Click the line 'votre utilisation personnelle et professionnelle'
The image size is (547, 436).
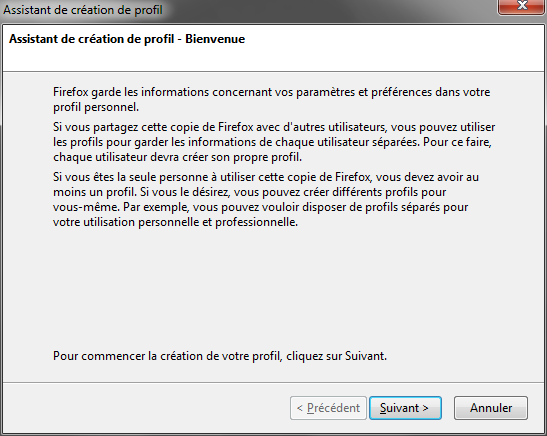[x=175, y=222]
